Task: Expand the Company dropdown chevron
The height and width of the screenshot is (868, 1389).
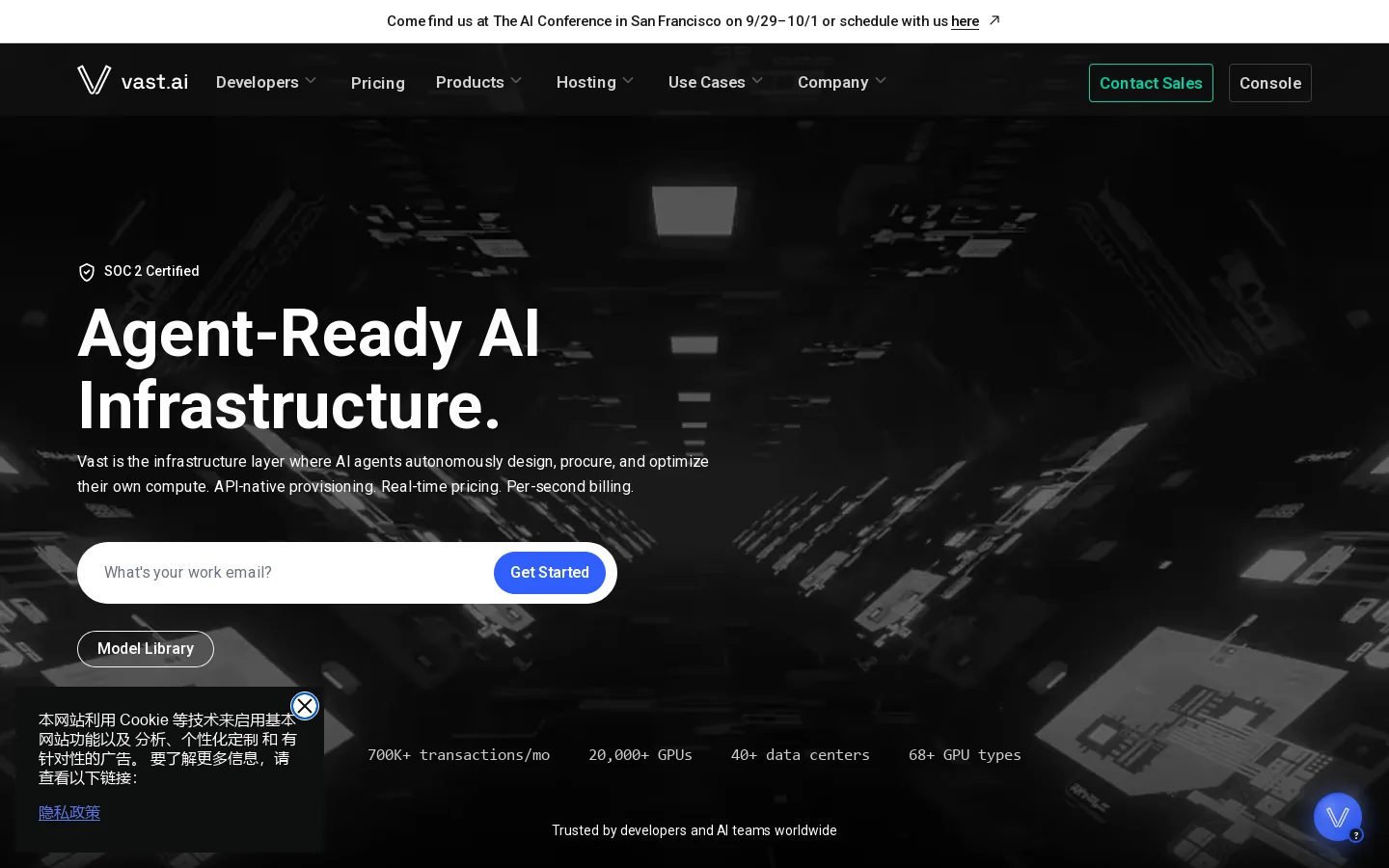Action: (881, 81)
